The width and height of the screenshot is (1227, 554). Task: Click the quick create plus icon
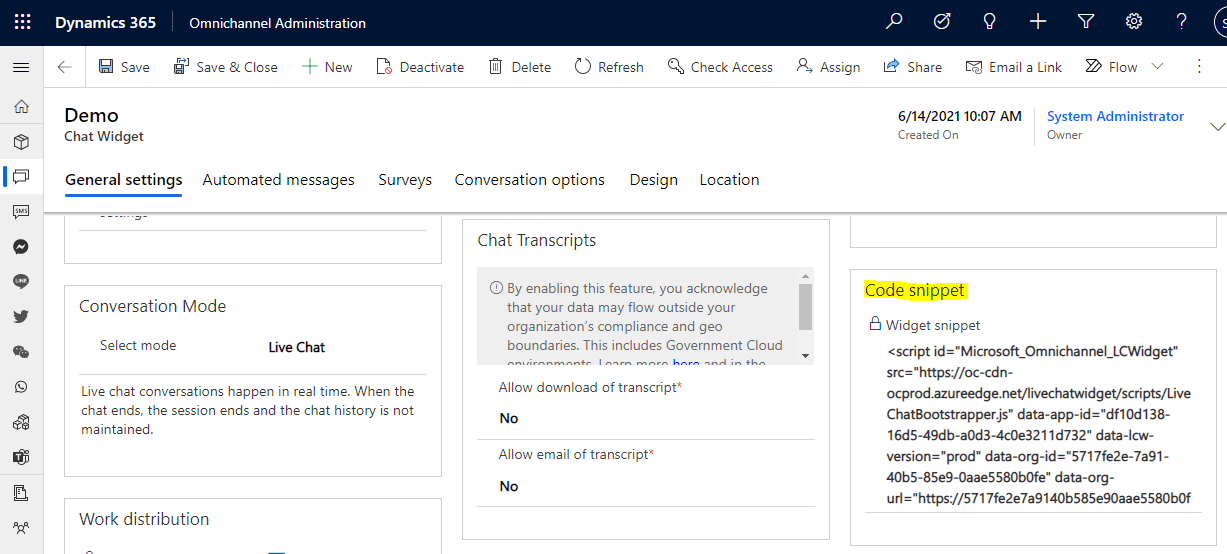click(x=1038, y=22)
